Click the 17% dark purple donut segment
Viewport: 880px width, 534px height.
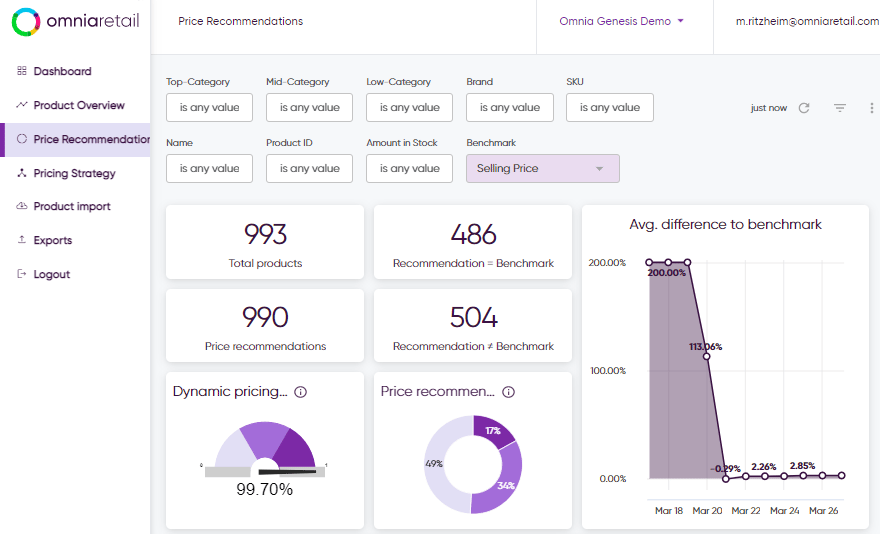493,431
